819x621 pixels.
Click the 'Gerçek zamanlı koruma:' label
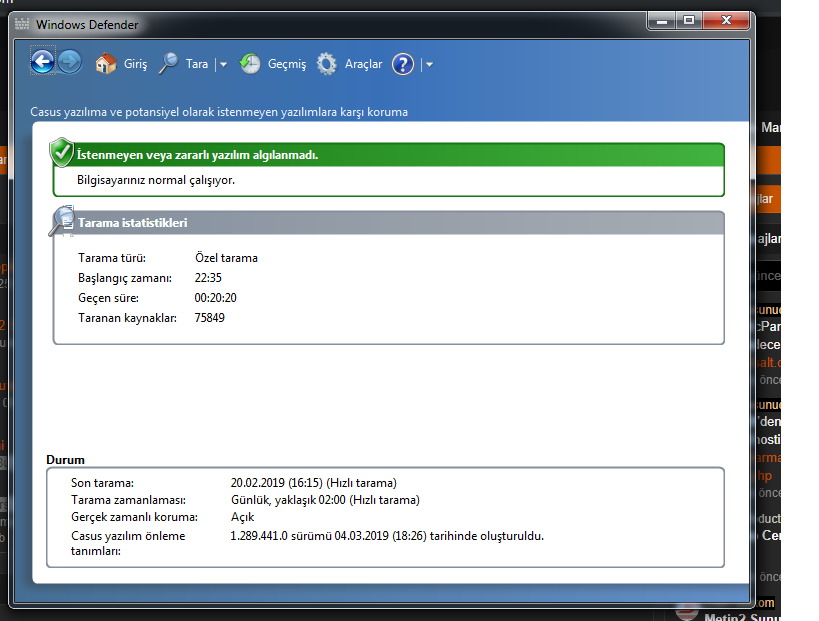click(x=134, y=518)
